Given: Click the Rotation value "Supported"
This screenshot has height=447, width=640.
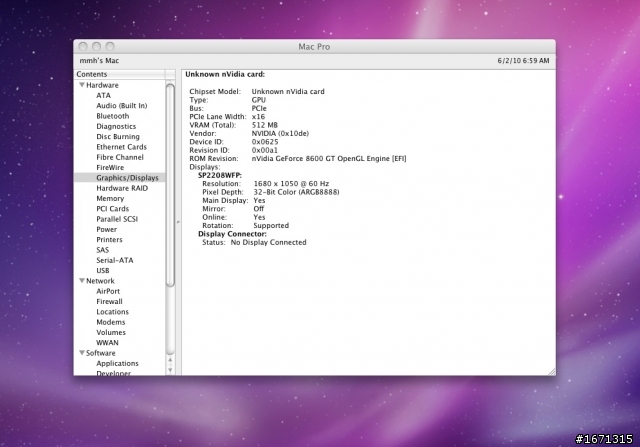Looking at the screenshot, I should pyautogui.click(x=271, y=225).
